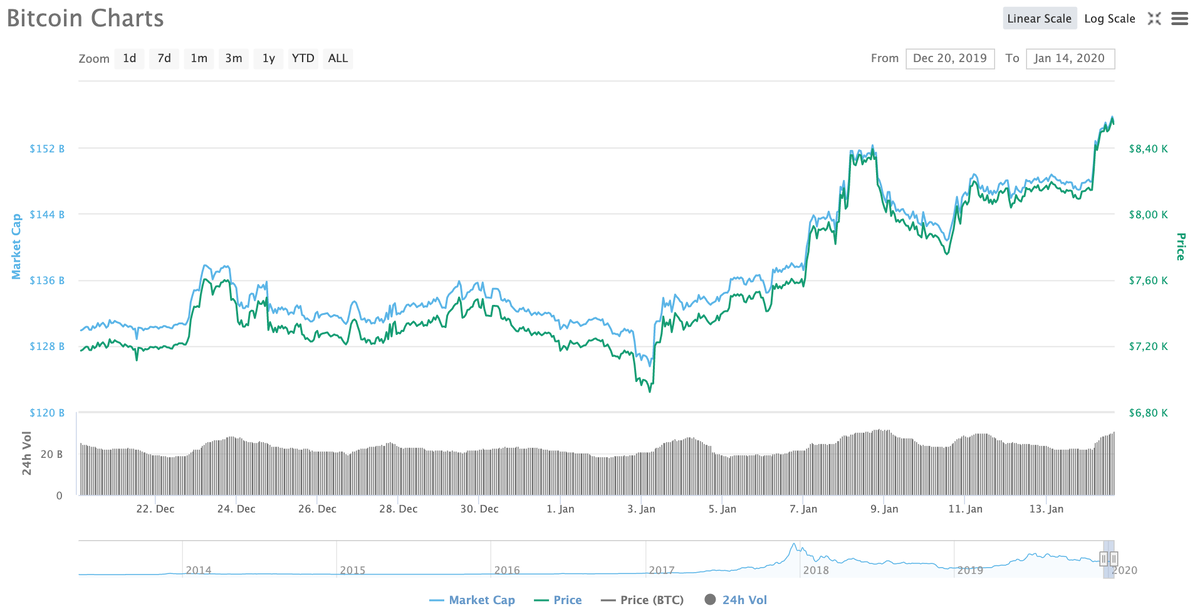This screenshot has width=1200, height=611.
Task: Toggle Market Cap series in legend
Action: tap(472, 600)
